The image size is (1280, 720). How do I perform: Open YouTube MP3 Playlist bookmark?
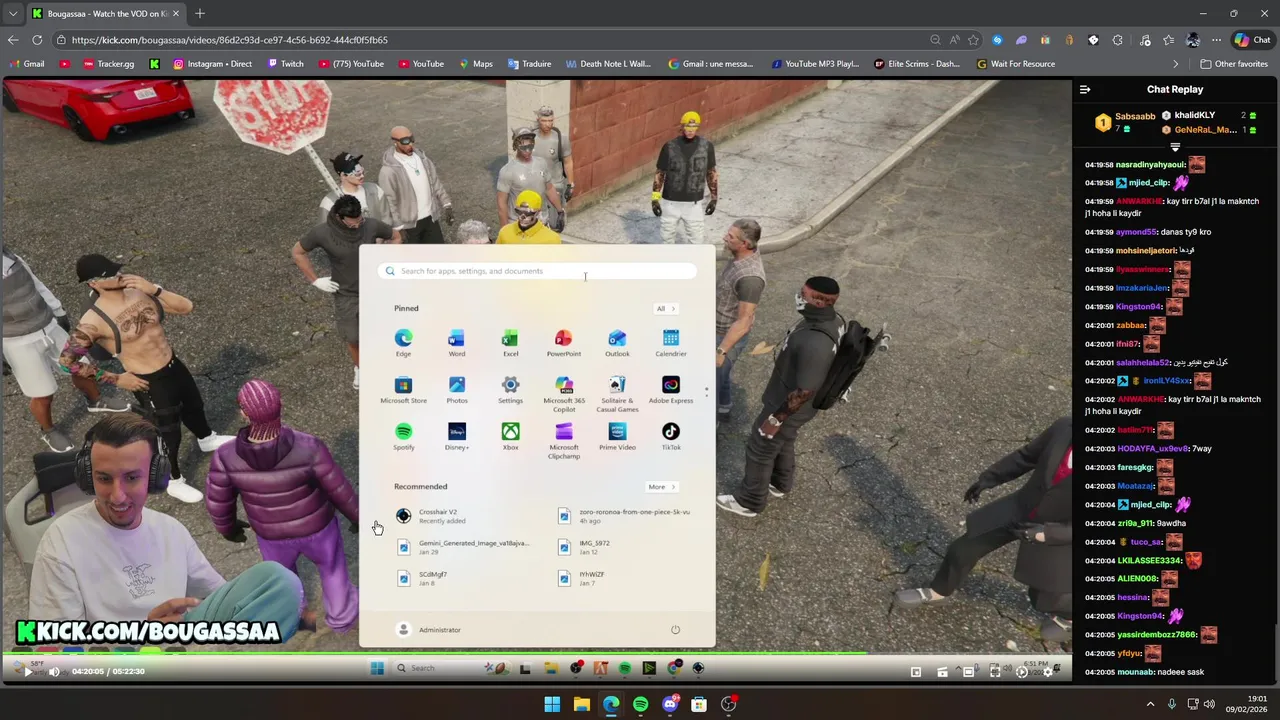coord(815,64)
